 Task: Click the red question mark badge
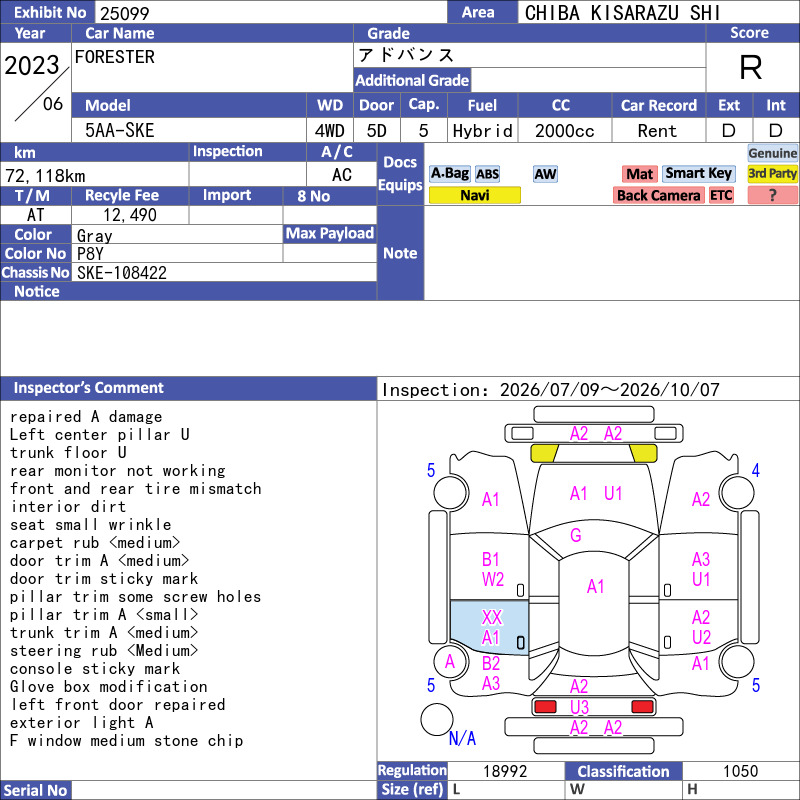[772, 195]
